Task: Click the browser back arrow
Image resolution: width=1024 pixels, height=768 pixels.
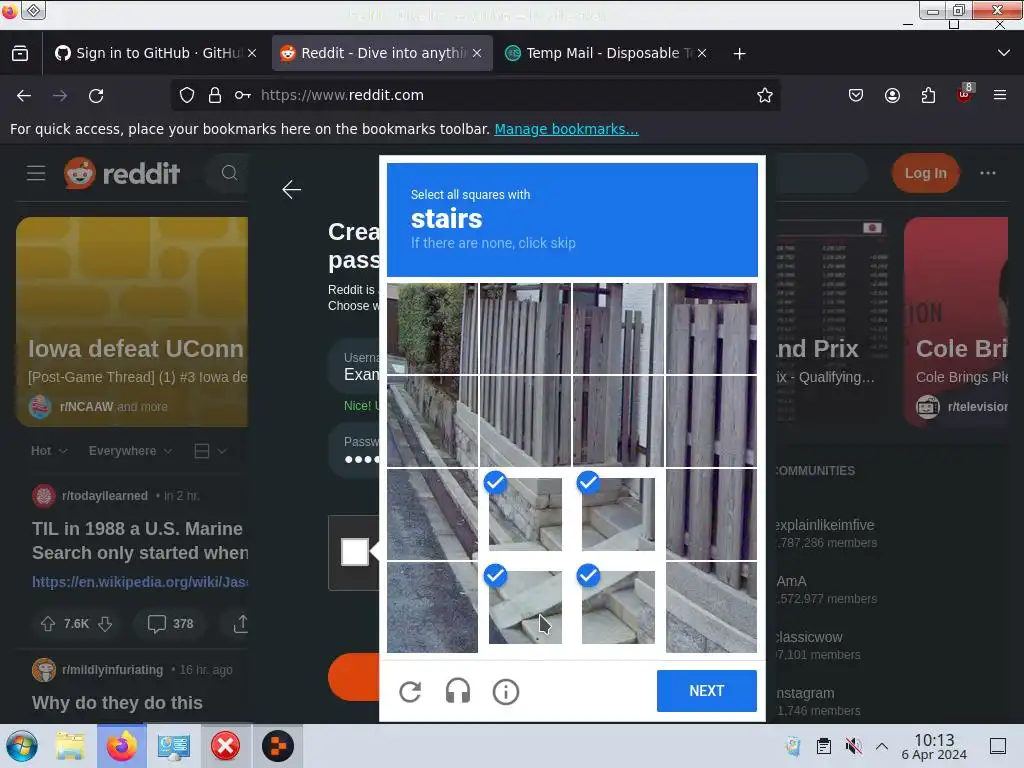Action: (x=24, y=95)
